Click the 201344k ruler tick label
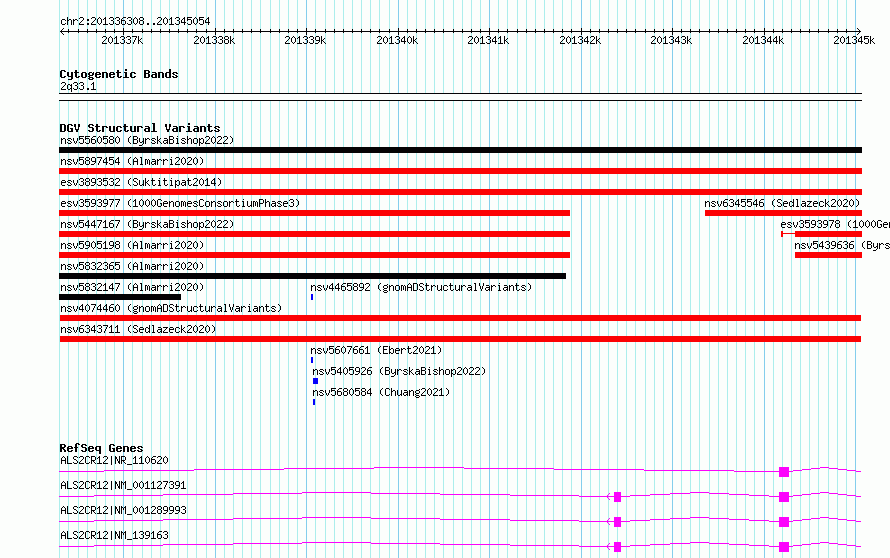Image resolution: width=890 pixels, height=558 pixels. [763, 40]
